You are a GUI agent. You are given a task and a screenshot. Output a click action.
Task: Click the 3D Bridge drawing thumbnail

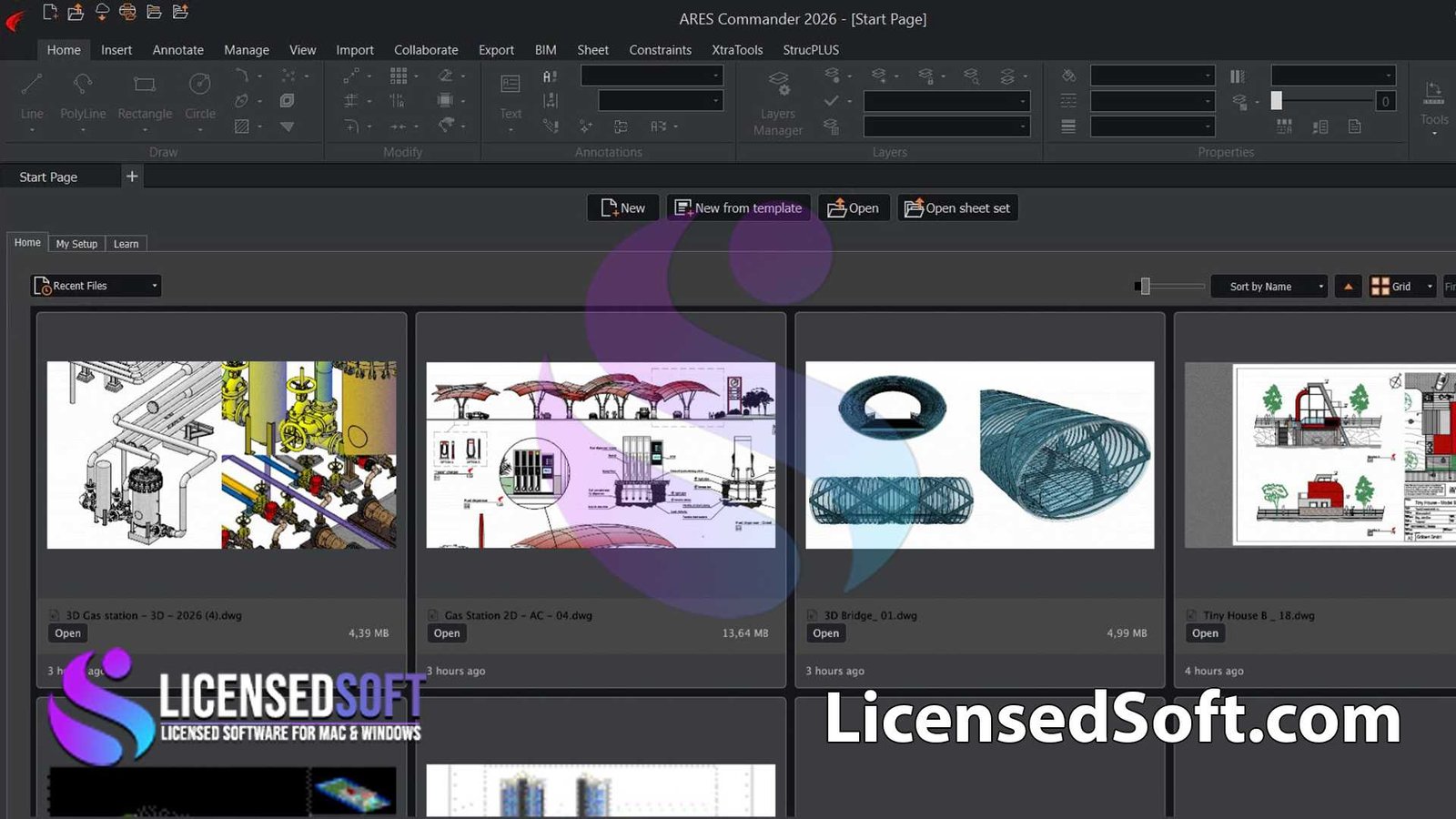tap(980, 455)
